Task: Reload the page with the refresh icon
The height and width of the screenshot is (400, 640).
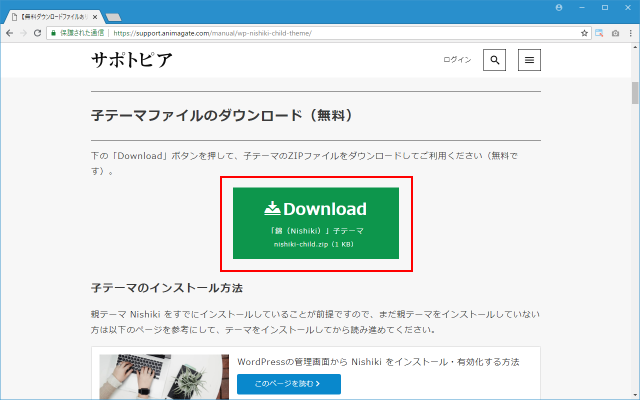Action: tap(38, 33)
